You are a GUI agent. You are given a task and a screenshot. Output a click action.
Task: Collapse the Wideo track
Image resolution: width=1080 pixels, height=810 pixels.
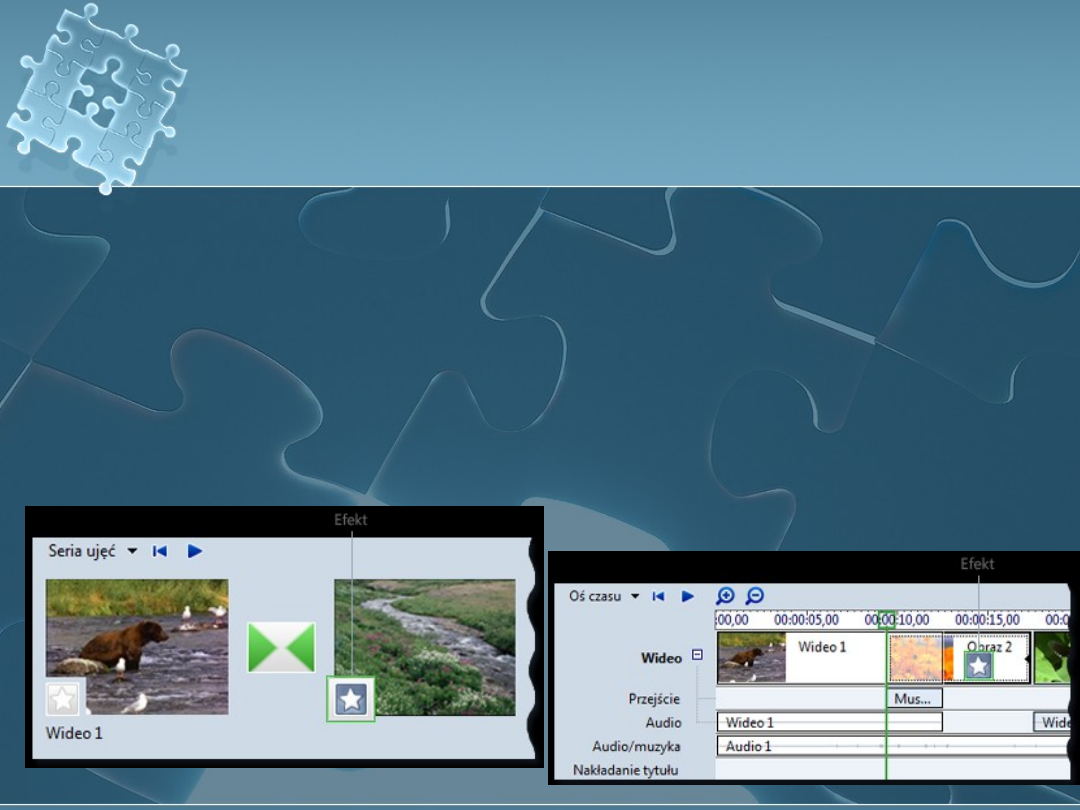point(697,656)
